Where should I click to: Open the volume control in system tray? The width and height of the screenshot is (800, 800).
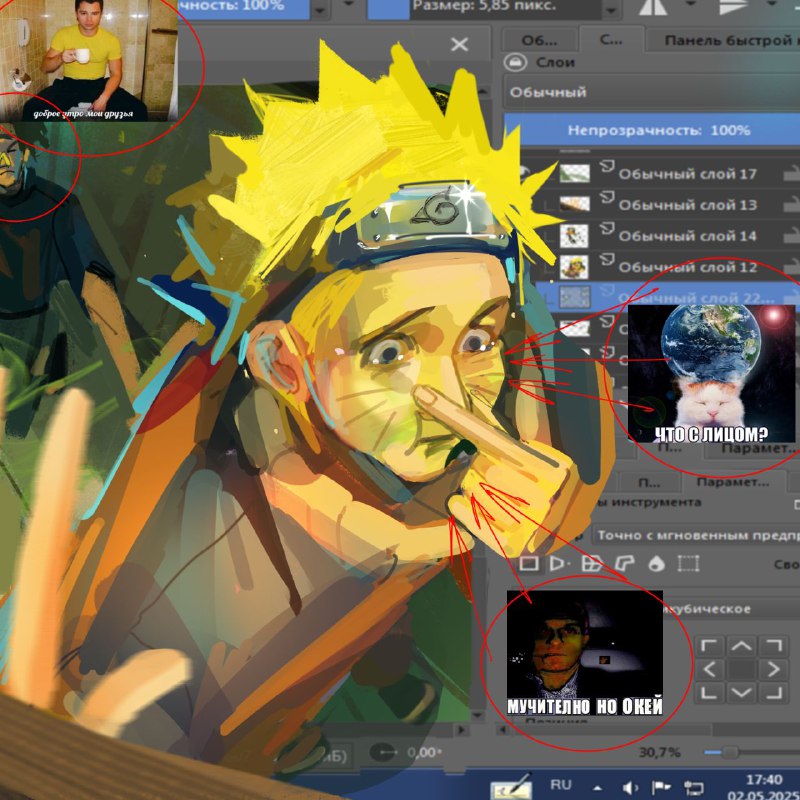[631, 788]
